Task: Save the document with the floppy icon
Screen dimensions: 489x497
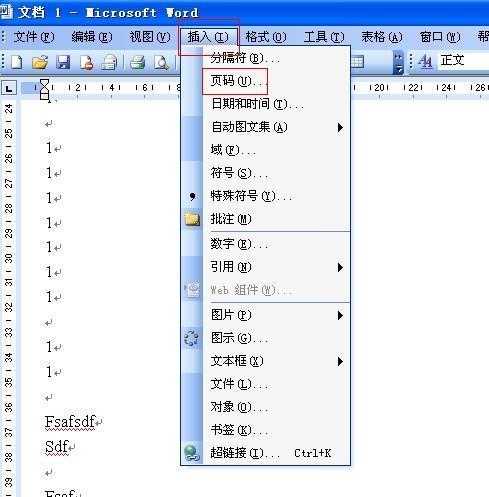Action: pos(63,62)
